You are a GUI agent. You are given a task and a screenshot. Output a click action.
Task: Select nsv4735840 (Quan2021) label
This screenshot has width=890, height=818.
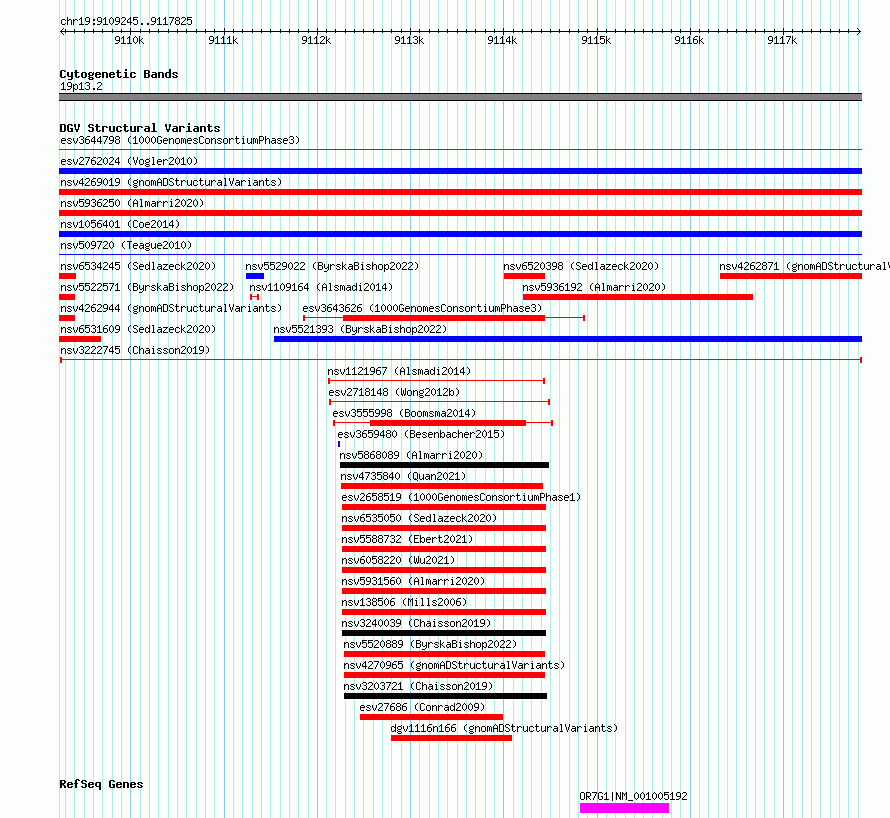(x=403, y=476)
